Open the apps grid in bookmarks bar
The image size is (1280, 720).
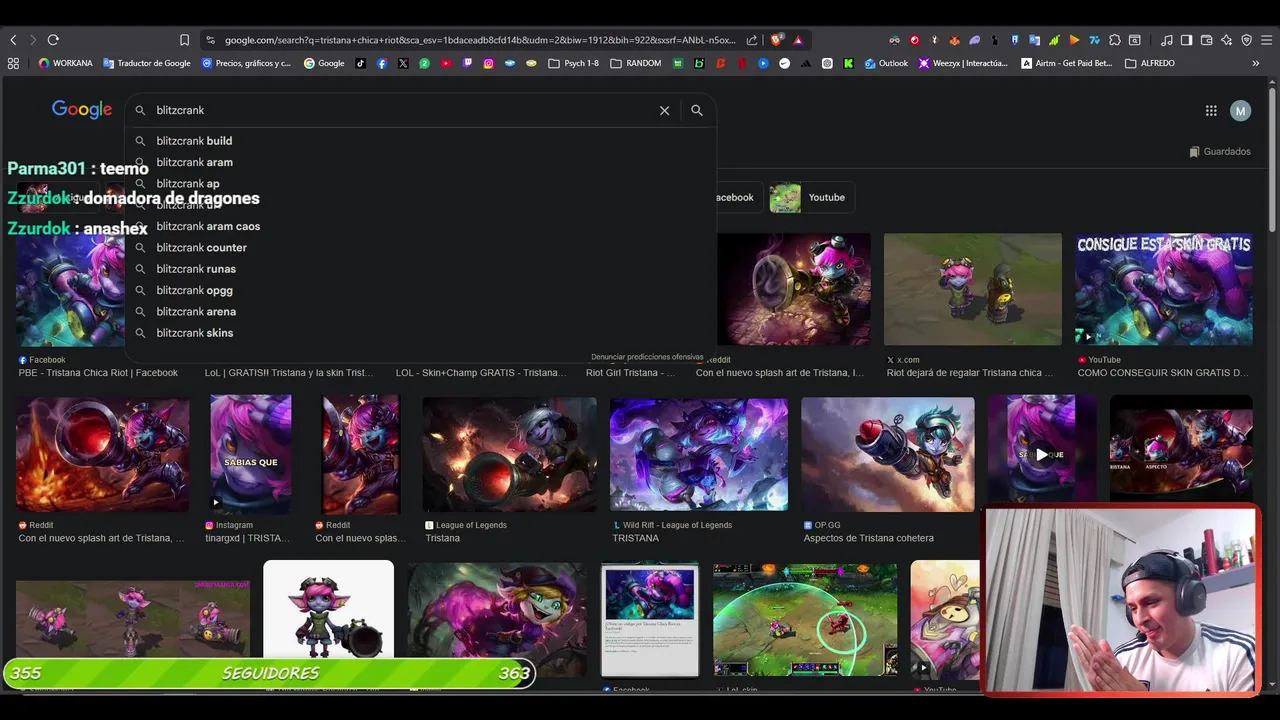point(13,63)
